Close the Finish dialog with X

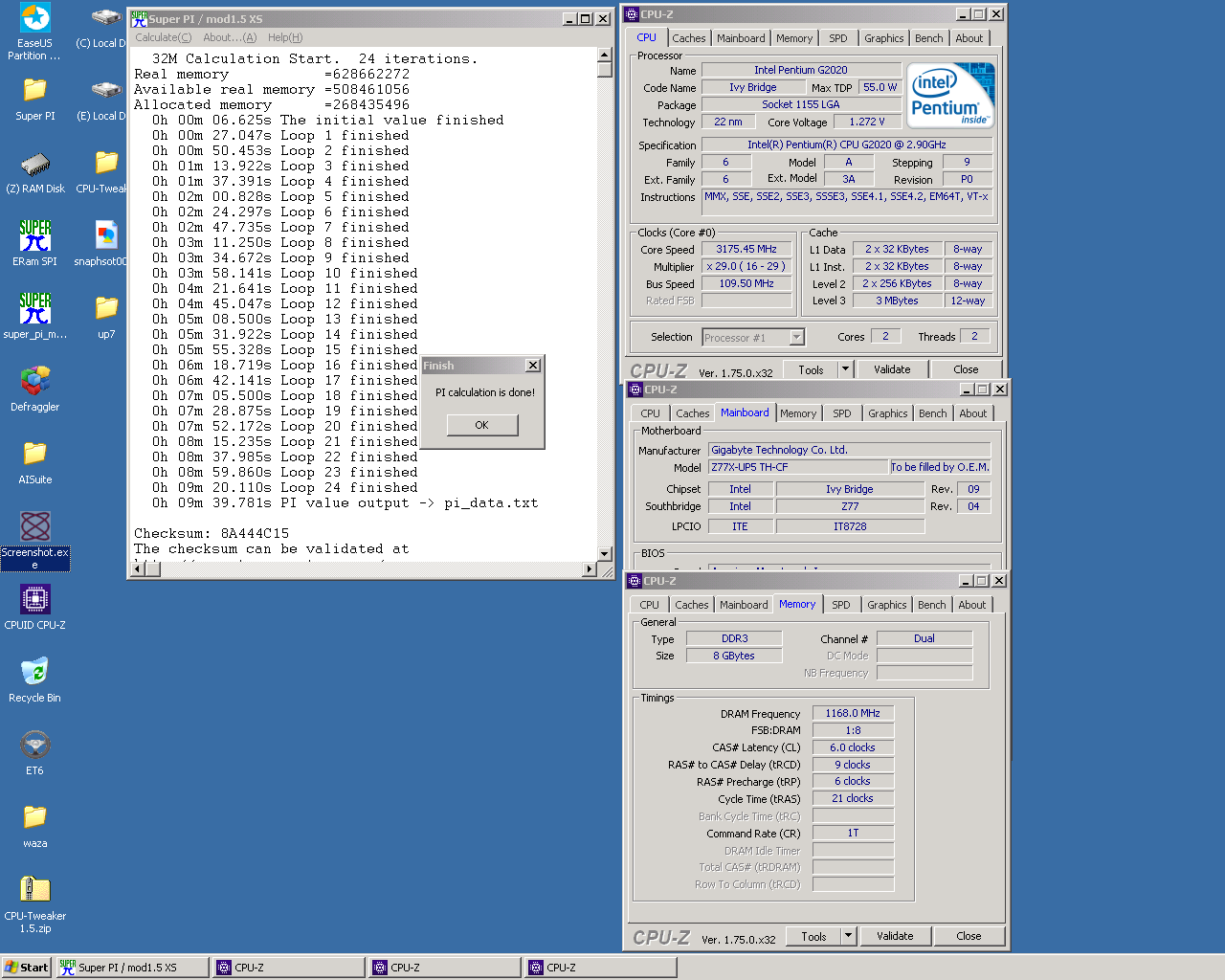point(533,366)
